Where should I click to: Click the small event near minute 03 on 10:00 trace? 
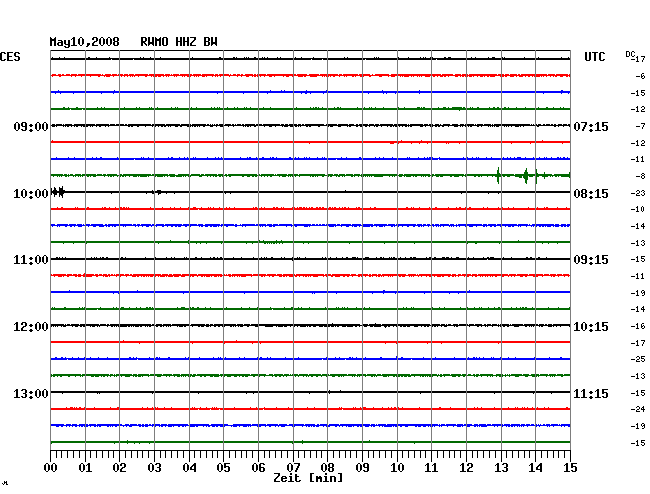pos(158,192)
